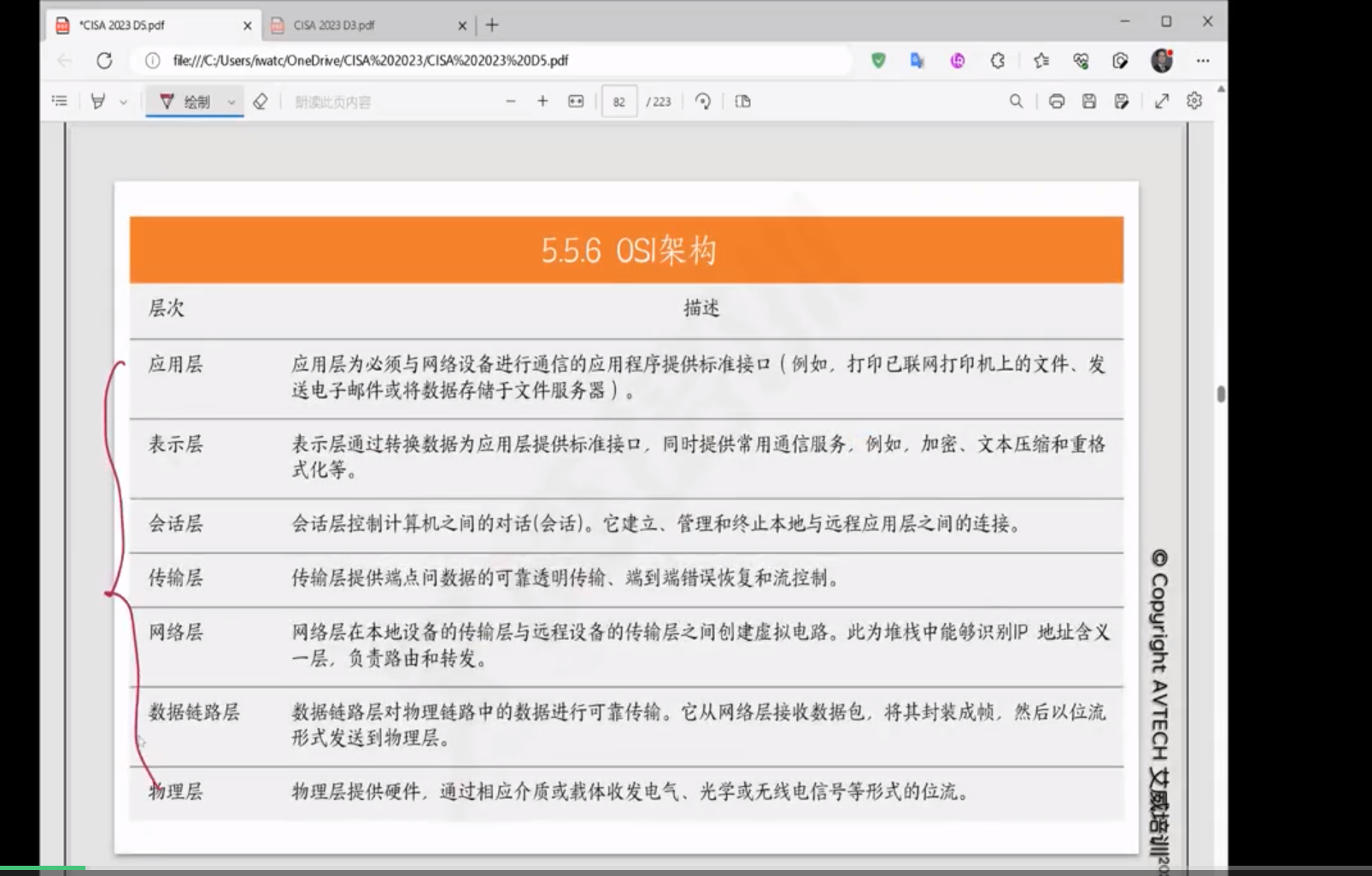Open the Extensions puzzle icon
1372x876 pixels.
click(997, 61)
